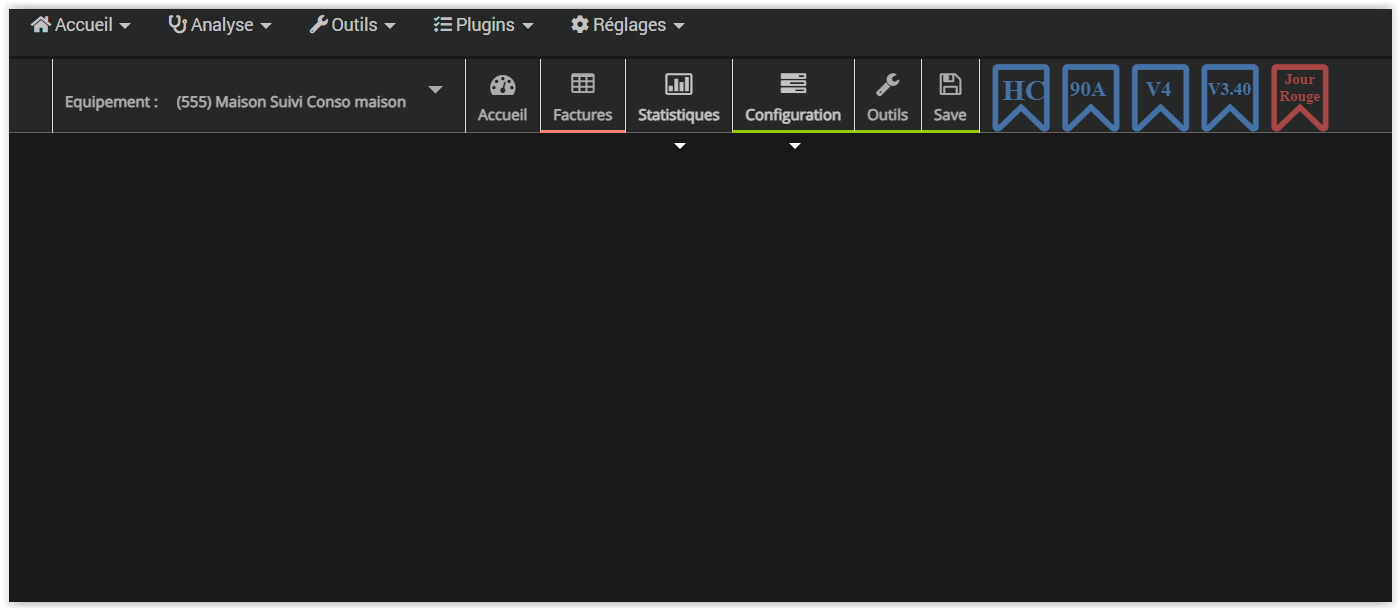Select the Maison Suivi Conso maison equipment field
1400x610 pixels.
(x=290, y=102)
